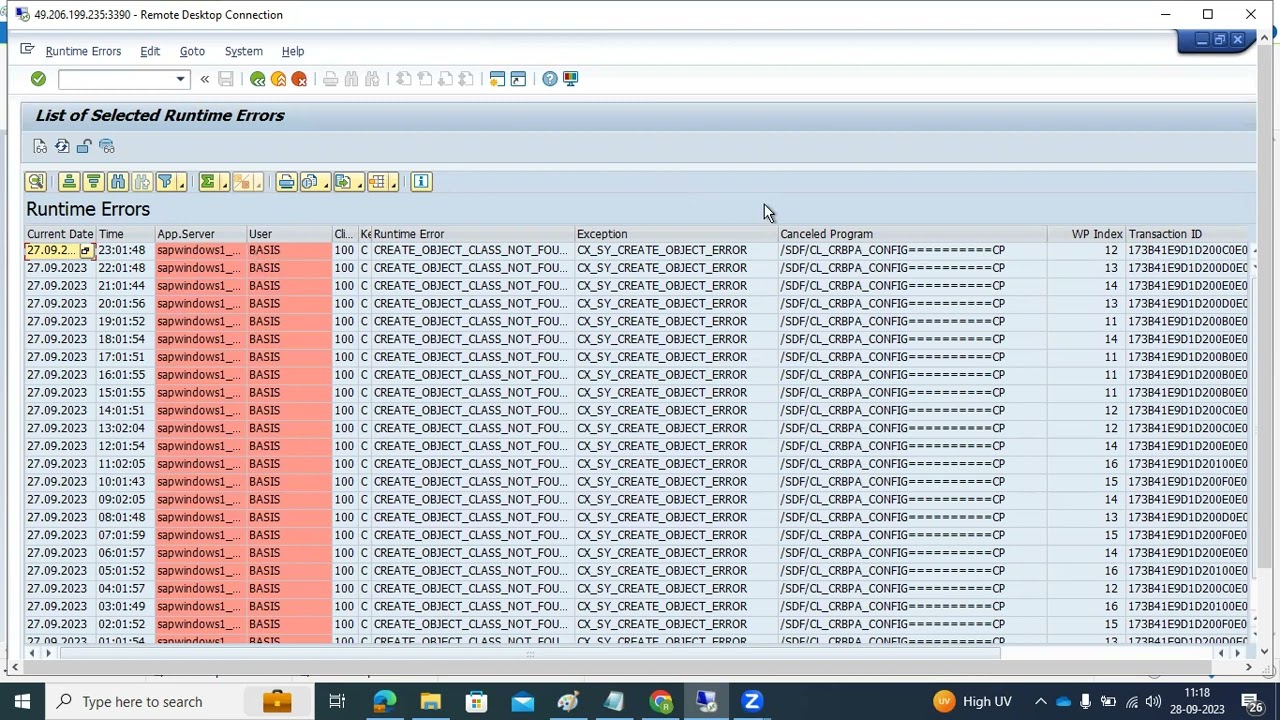1280x720 pixels.
Task: Open the System menu
Action: coord(243,51)
